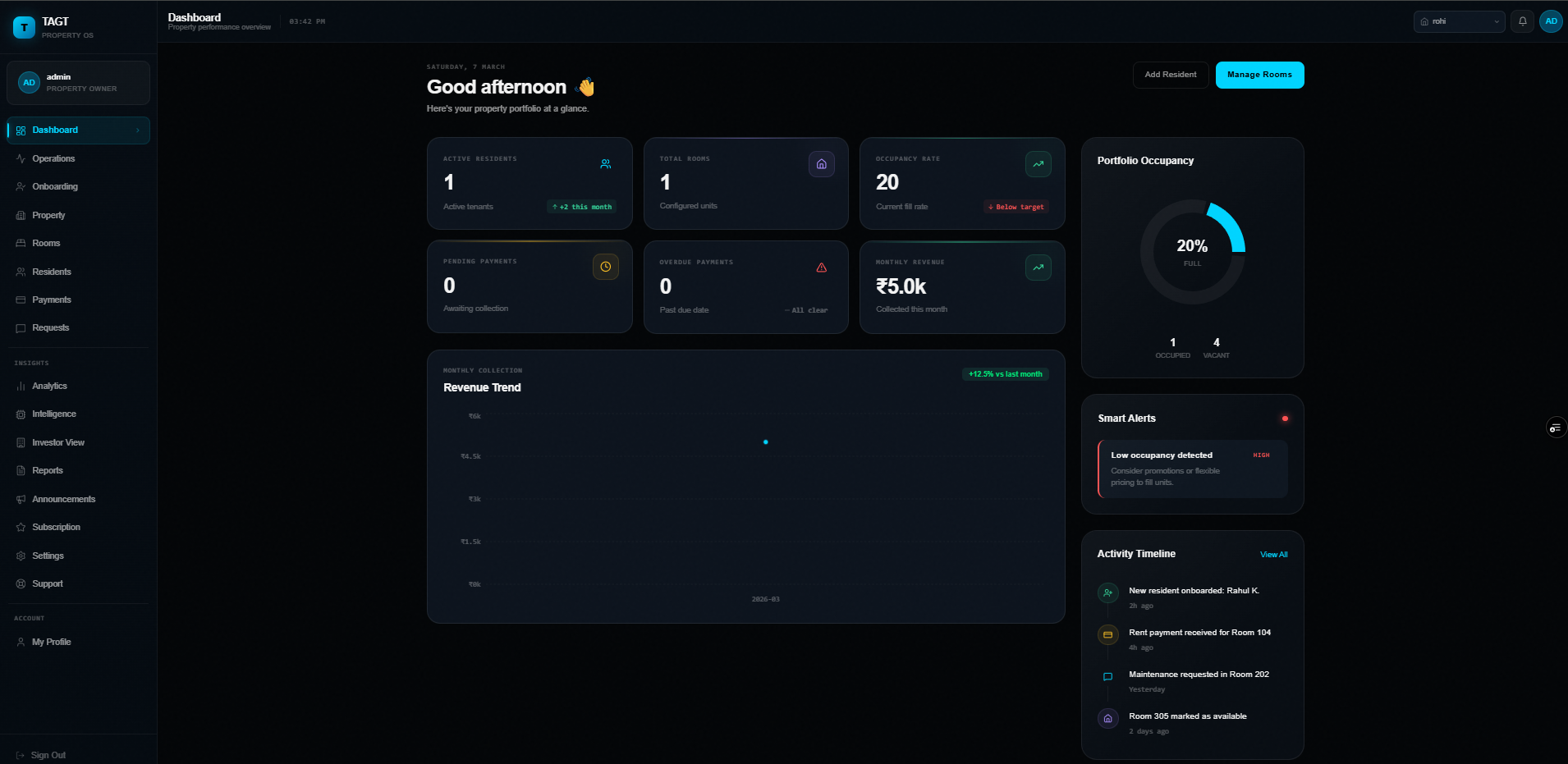Select Rooms in the sidebar
Viewport: 1568px width, 764px height.
(45, 243)
